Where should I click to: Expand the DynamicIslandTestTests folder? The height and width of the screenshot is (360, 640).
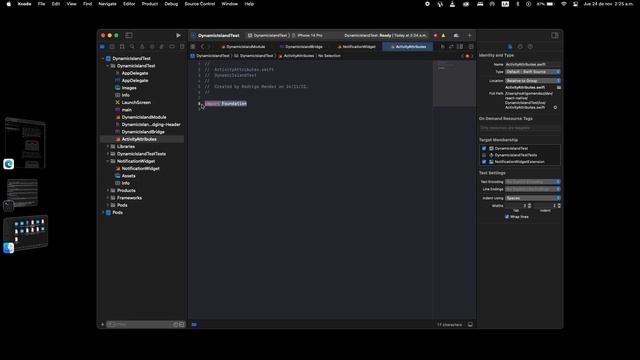[108, 154]
